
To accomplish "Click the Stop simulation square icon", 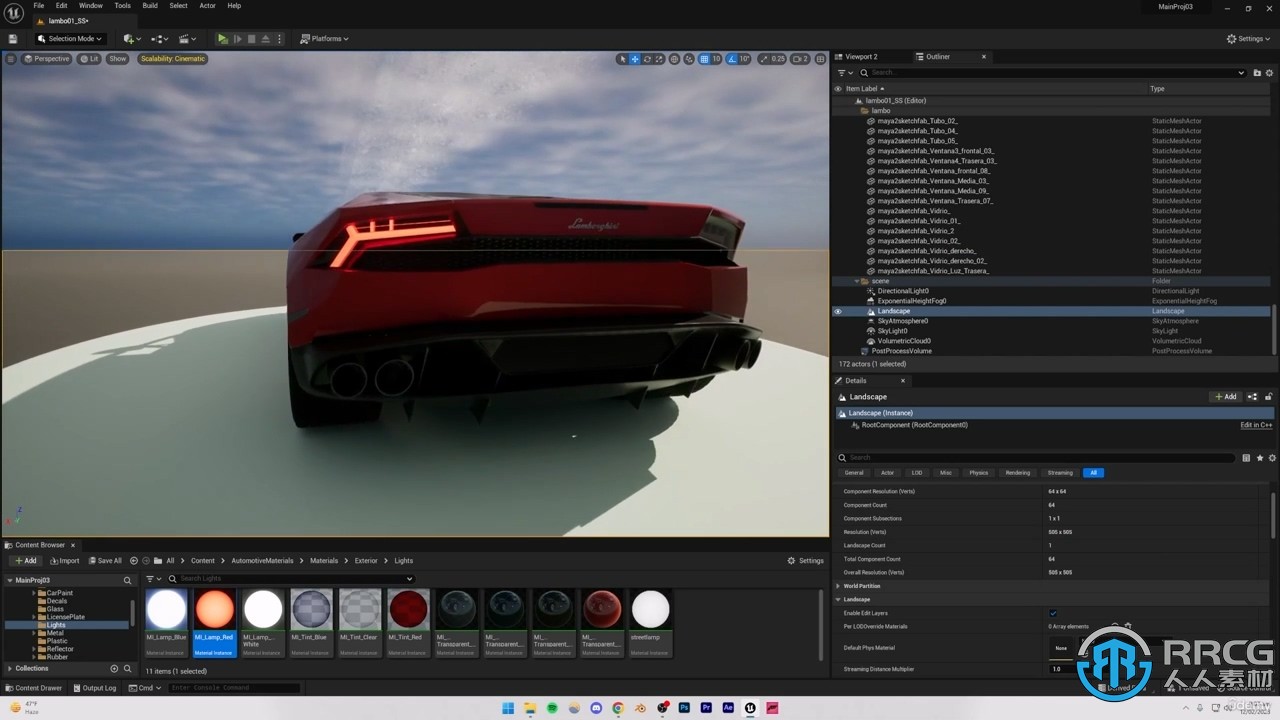I will point(252,39).
